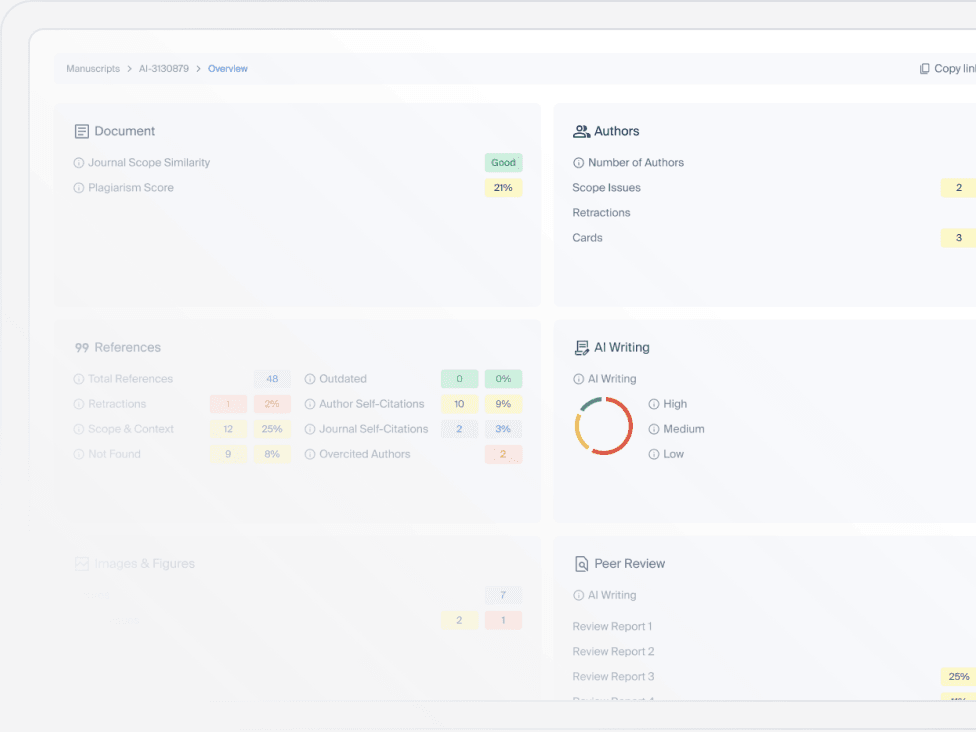
Task: Click the AI Writing donut chart
Action: tap(604, 426)
